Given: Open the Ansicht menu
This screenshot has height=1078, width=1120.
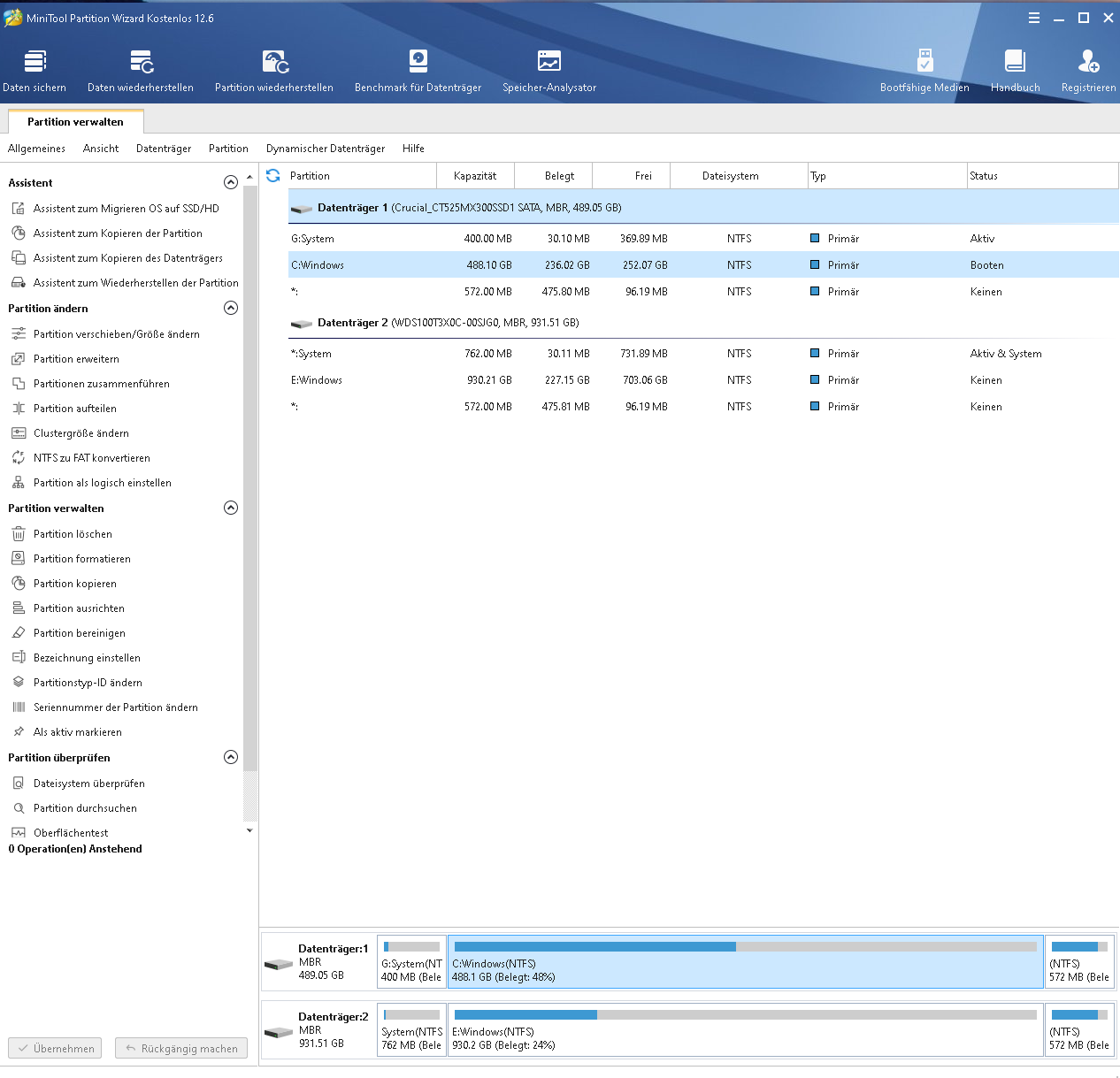Looking at the screenshot, I should [x=101, y=149].
